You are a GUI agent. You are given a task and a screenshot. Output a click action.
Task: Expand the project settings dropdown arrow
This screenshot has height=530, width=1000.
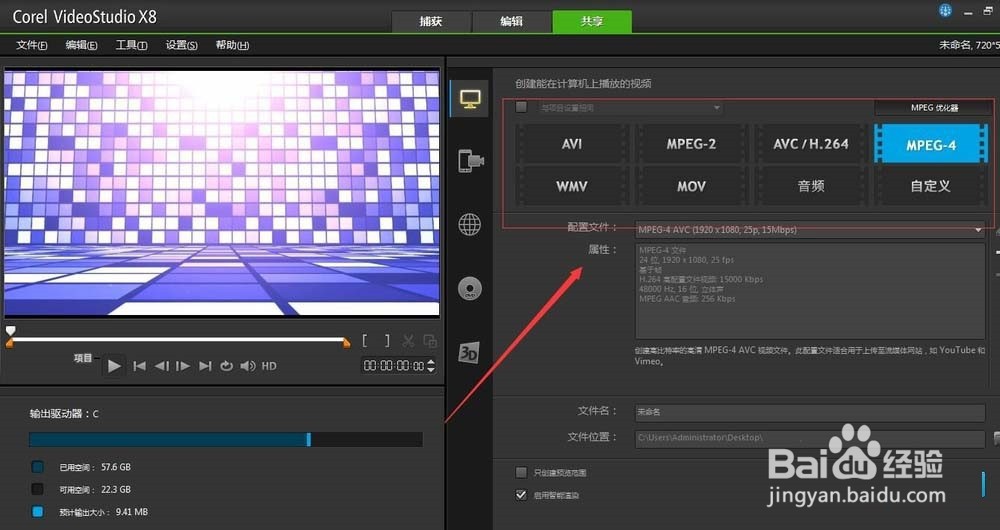[717, 108]
